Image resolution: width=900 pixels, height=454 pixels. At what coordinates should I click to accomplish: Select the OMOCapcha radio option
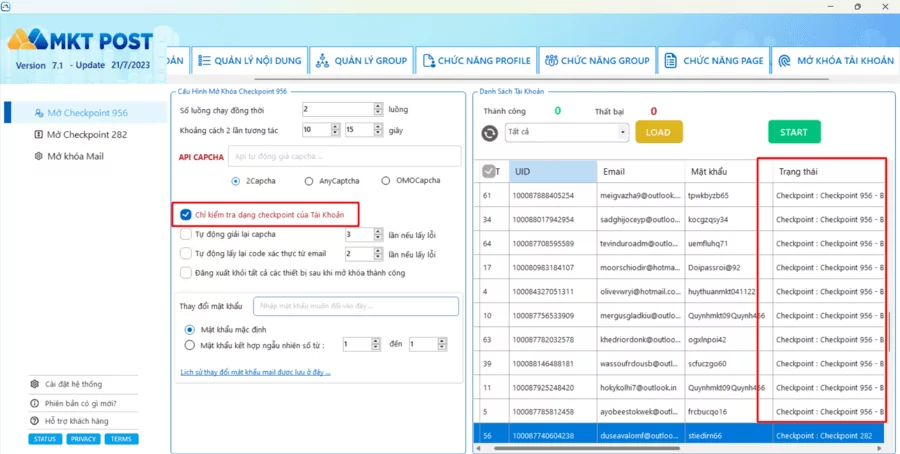385,181
